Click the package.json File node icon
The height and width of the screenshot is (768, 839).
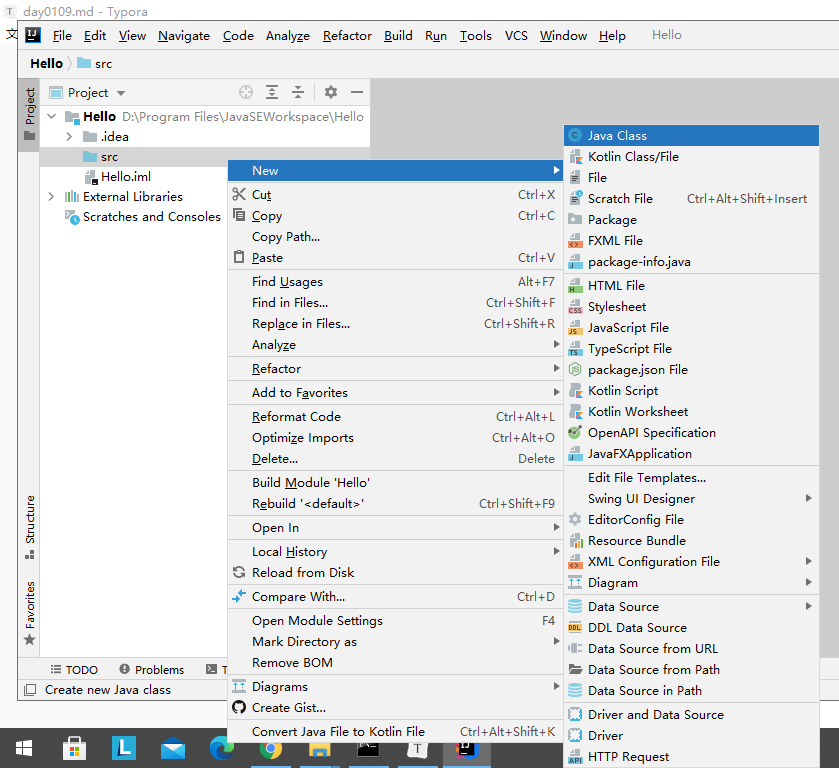pos(575,369)
